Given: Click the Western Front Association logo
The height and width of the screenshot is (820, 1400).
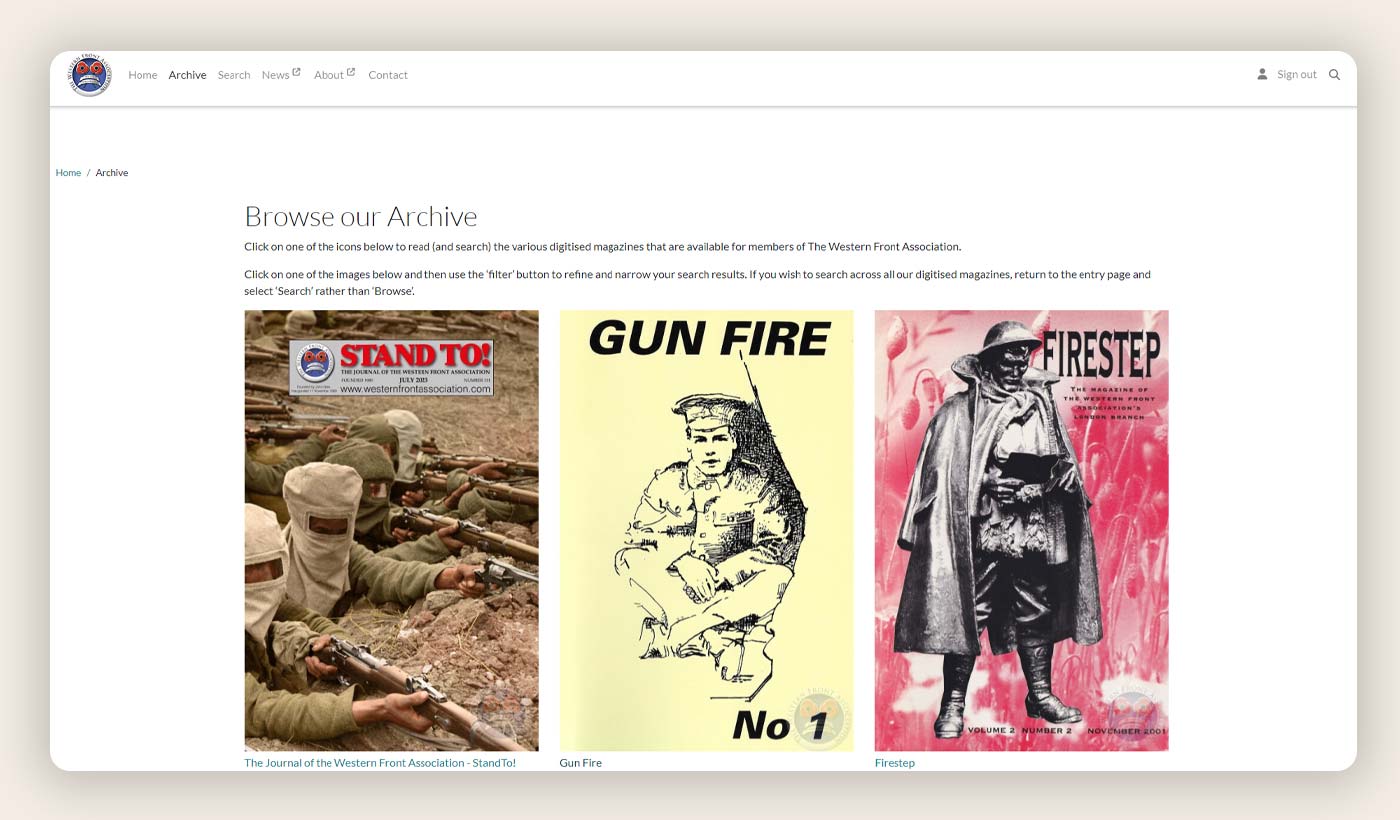Looking at the screenshot, I should 90,75.
